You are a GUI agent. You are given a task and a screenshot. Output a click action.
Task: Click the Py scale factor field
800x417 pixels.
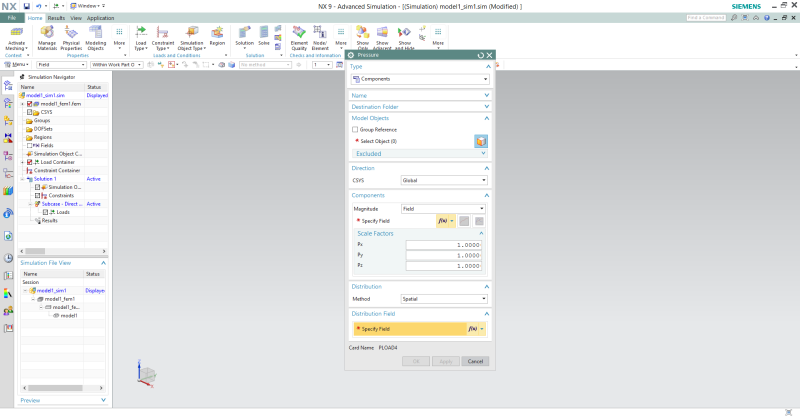pos(443,255)
